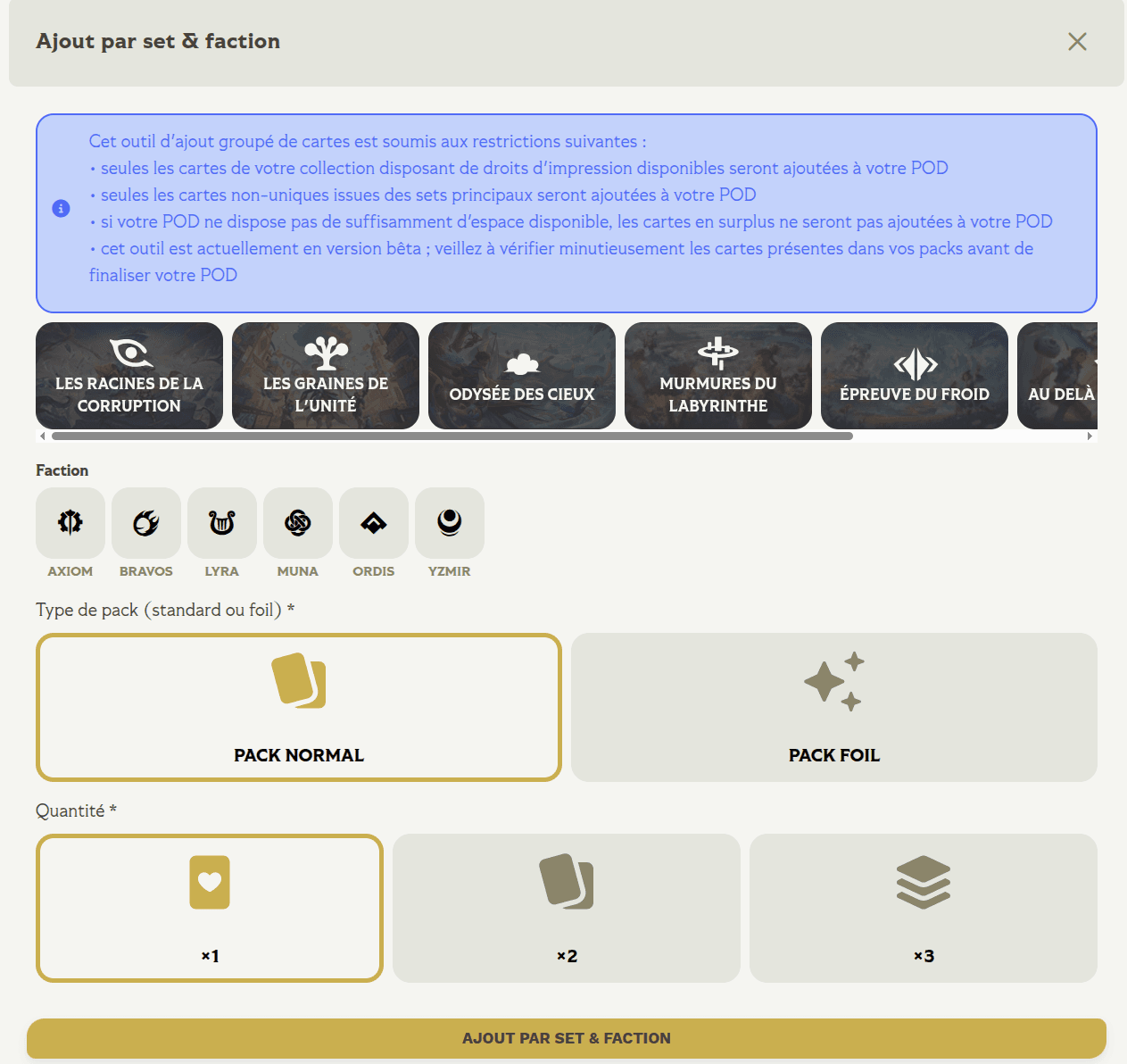The image size is (1127, 1064).
Task: Choose the Ordis faction icon
Action: (x=374, y=522)
